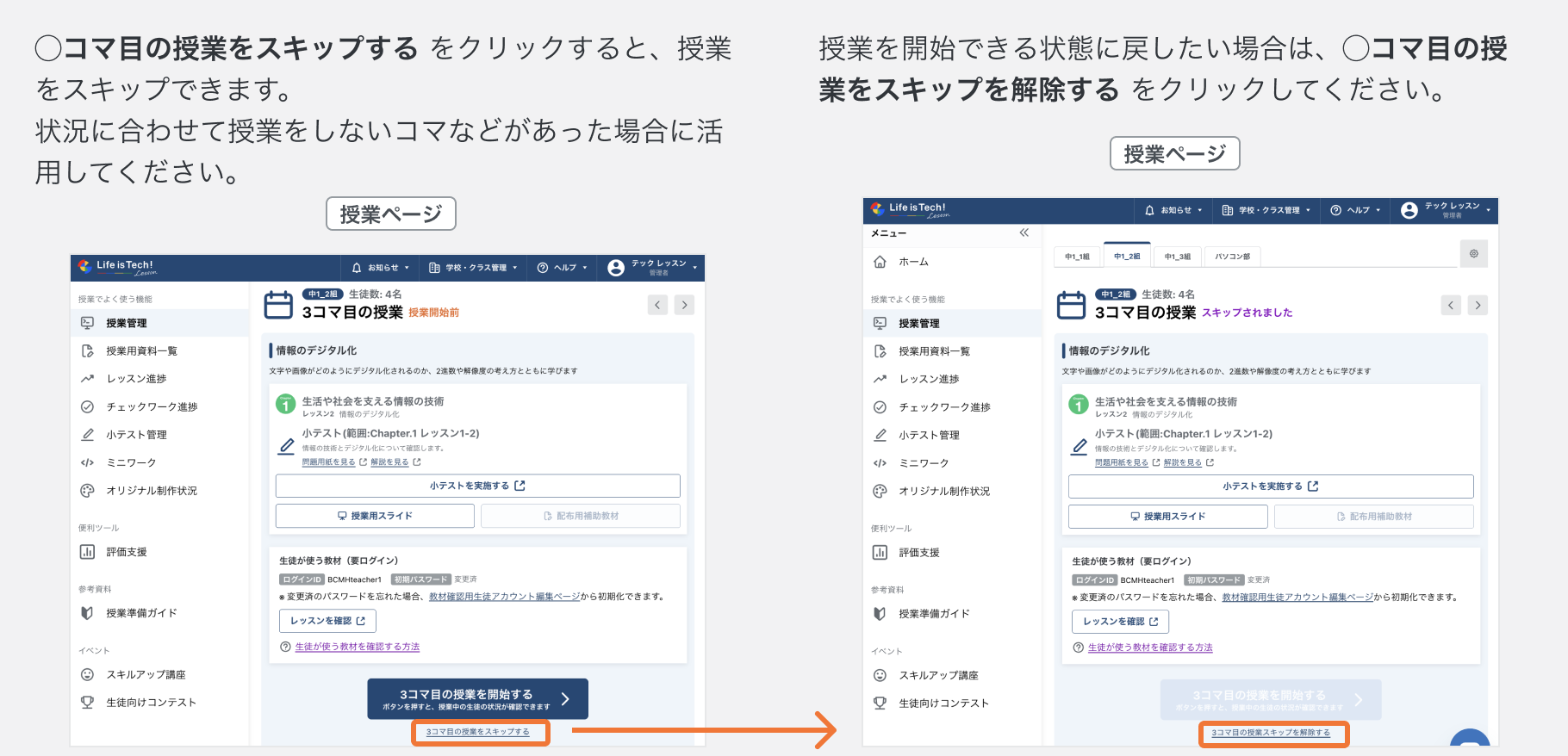
Task: Open 評価支援 menu item in right screenshot
Action: 953,553
